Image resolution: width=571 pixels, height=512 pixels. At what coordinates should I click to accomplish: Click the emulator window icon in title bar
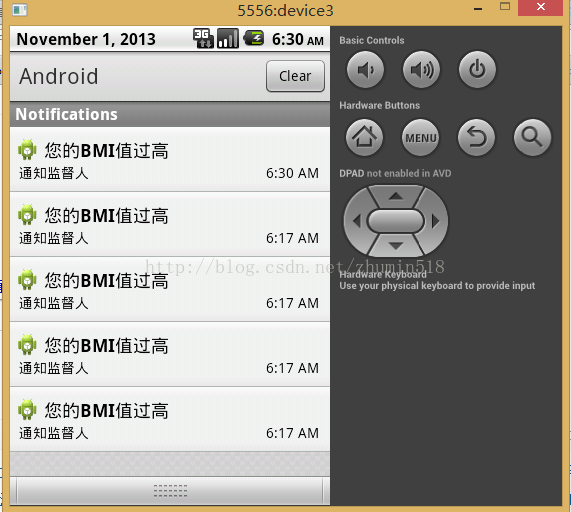(x=20, y=9)
